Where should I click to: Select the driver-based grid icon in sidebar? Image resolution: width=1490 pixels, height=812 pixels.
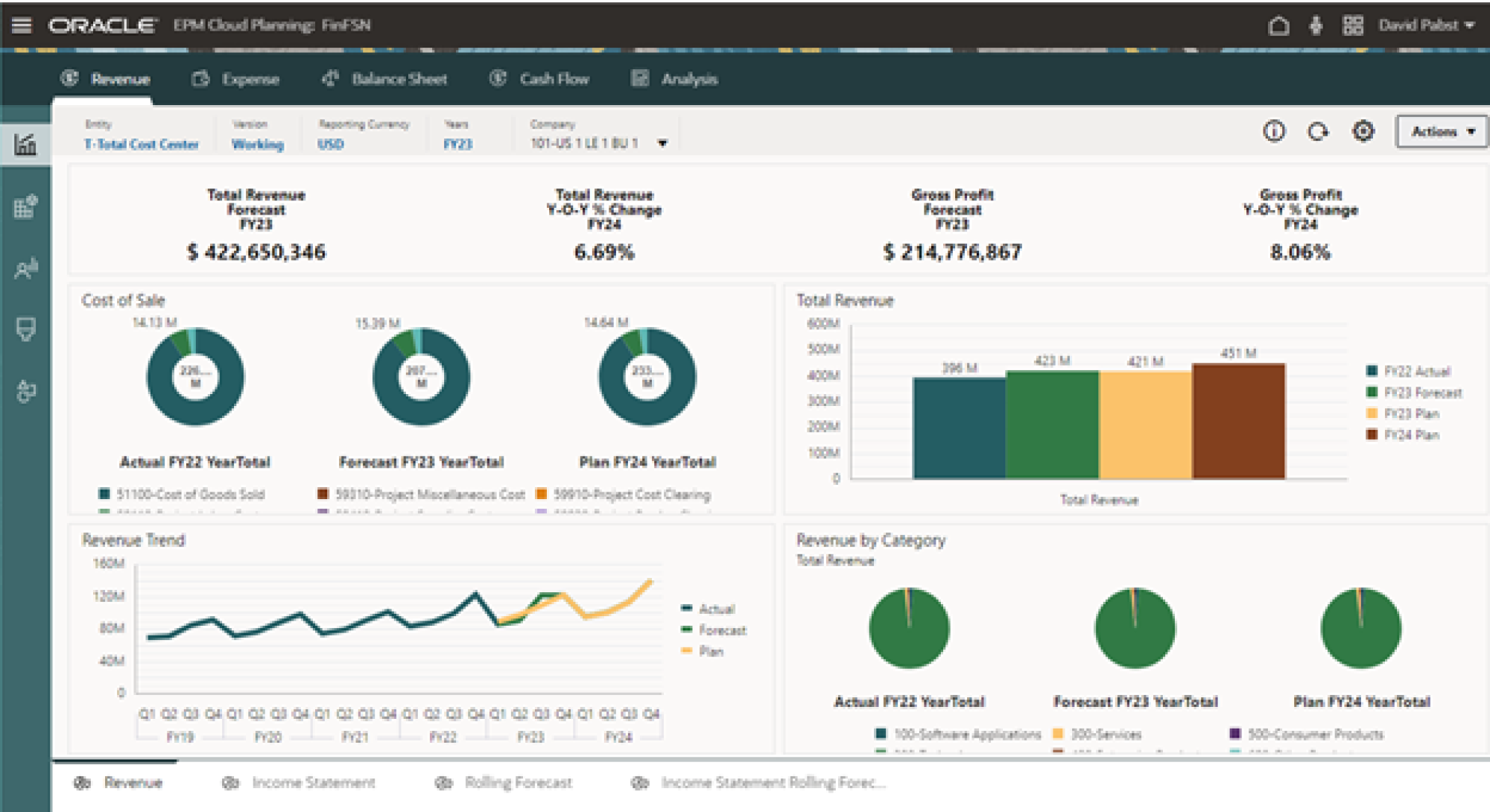click(25, 206)
